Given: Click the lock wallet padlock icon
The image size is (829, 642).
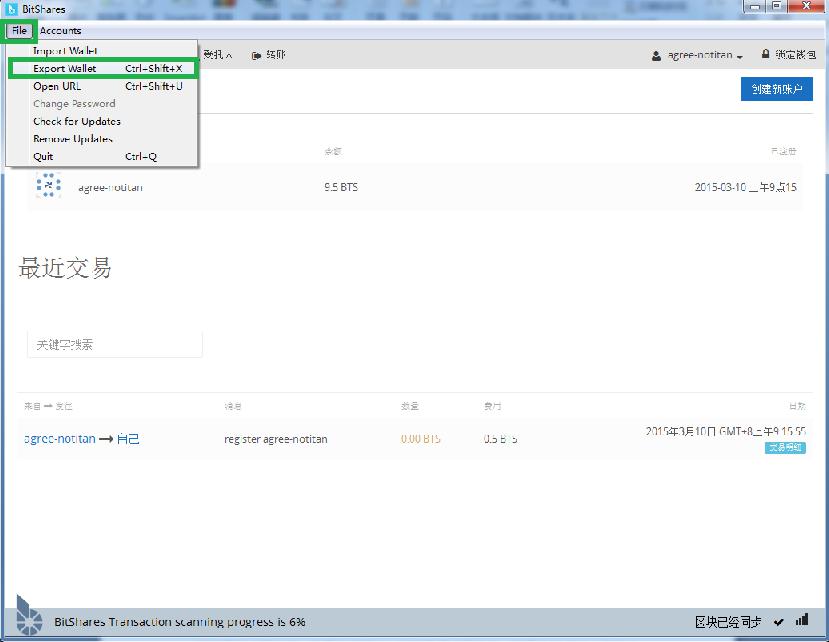Looking at the screenshot, I should [765, 54].
